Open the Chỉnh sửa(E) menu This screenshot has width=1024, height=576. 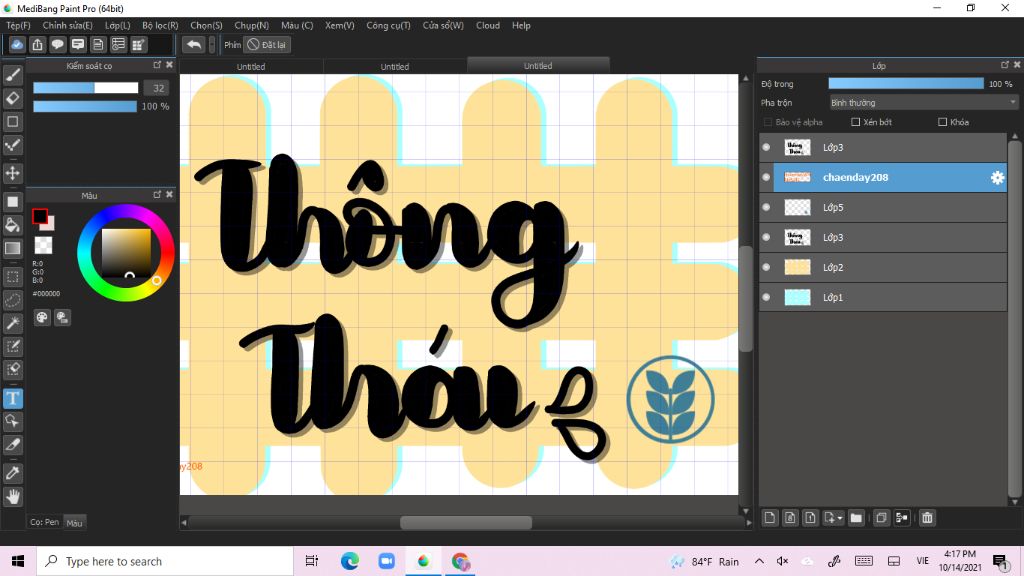(x=67, y=25)
